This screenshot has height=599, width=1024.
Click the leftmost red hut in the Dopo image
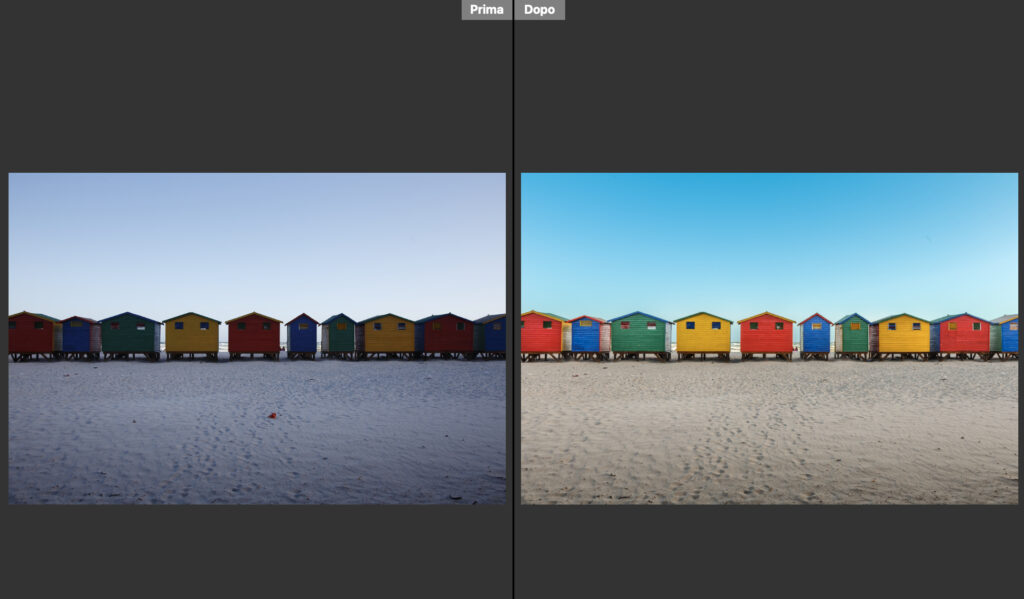point(542,335)
